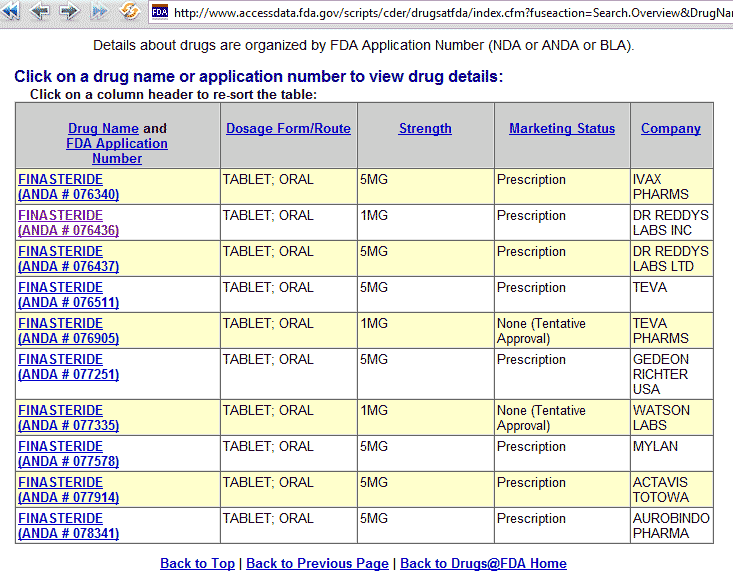Click Tentative Approval status for ANDA 076905

pyautogui.click(x=541, y=330)
